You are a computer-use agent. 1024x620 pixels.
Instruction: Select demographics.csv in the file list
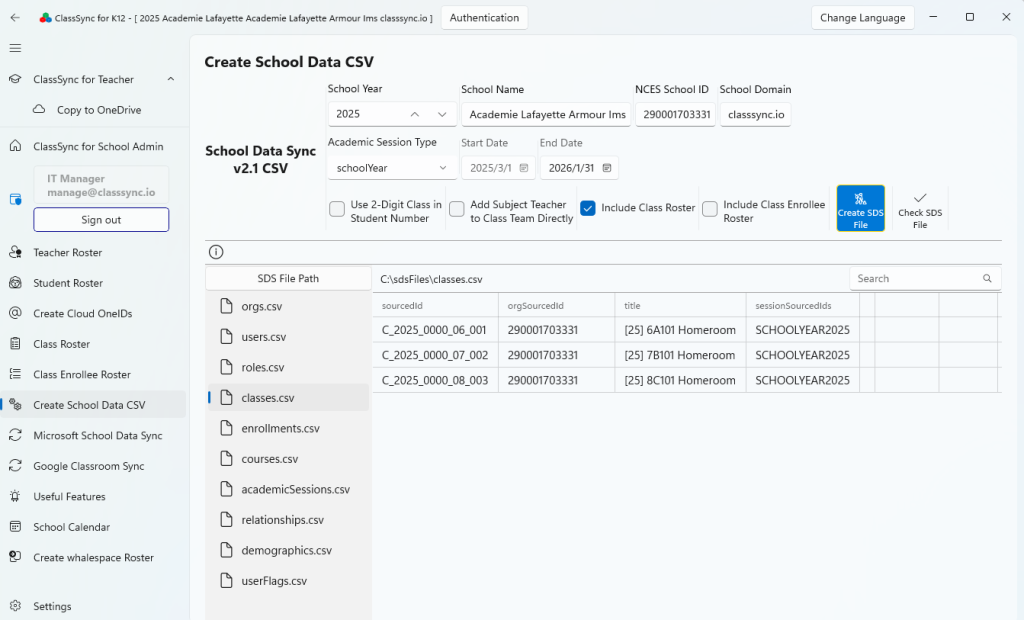(288, 550)
